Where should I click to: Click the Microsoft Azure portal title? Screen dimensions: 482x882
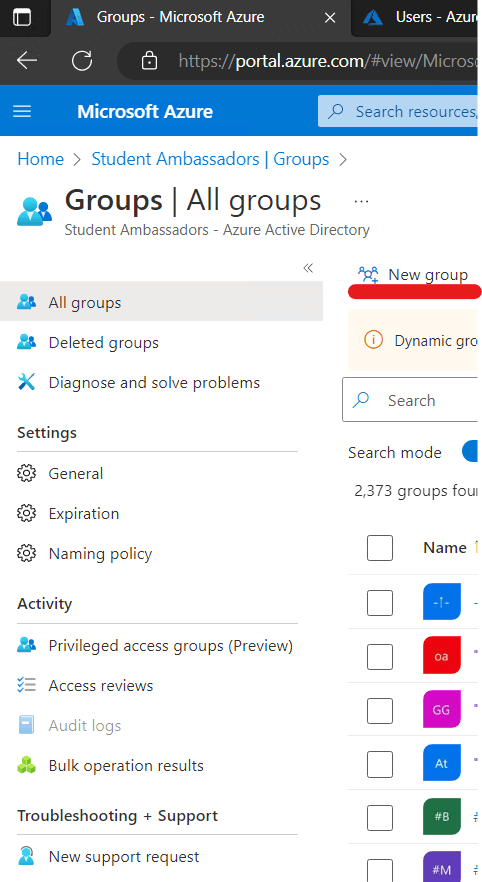[x=145, y=111]
